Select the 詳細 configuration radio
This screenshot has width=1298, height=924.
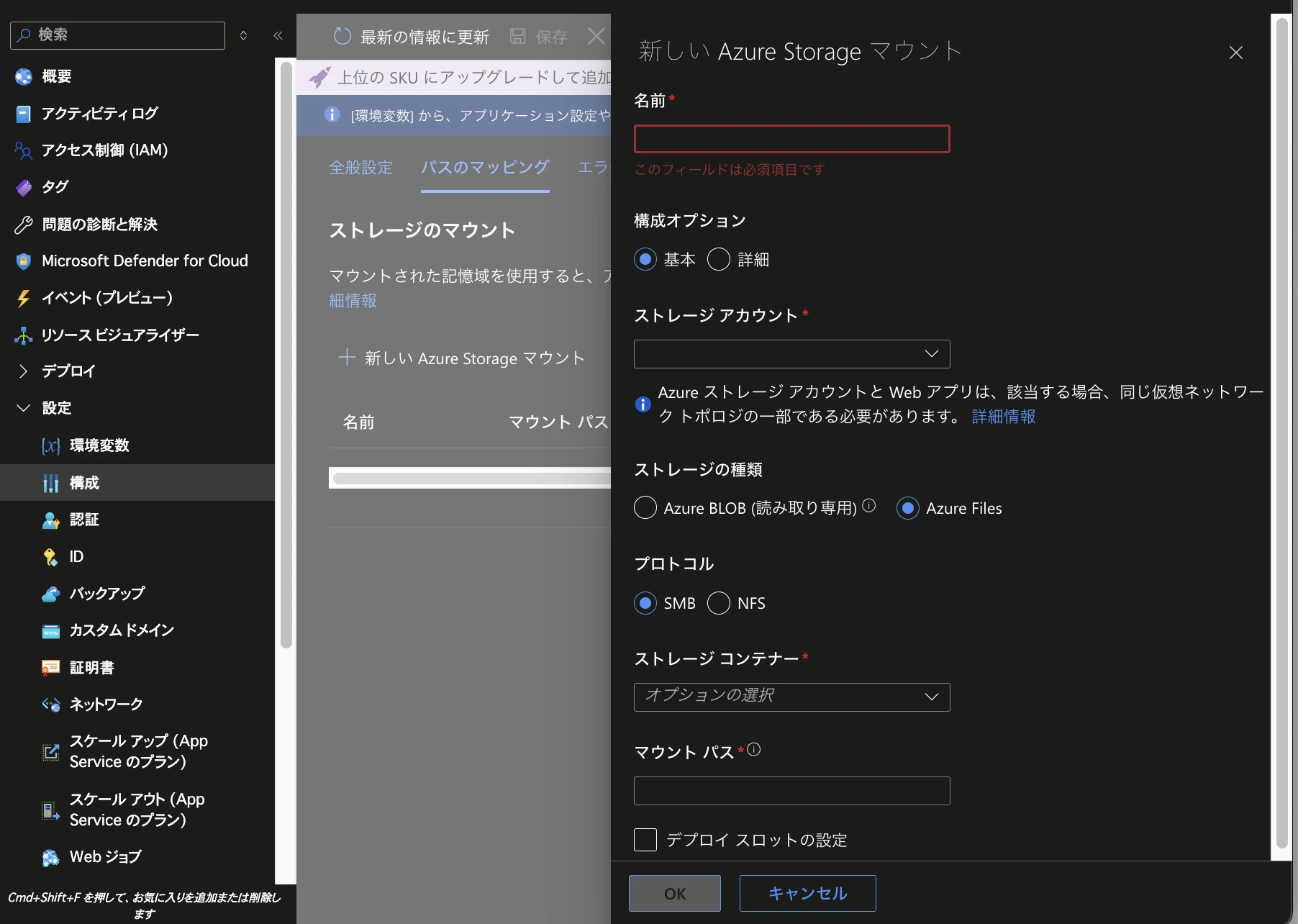pyautogui.click(x=719, y=259)
